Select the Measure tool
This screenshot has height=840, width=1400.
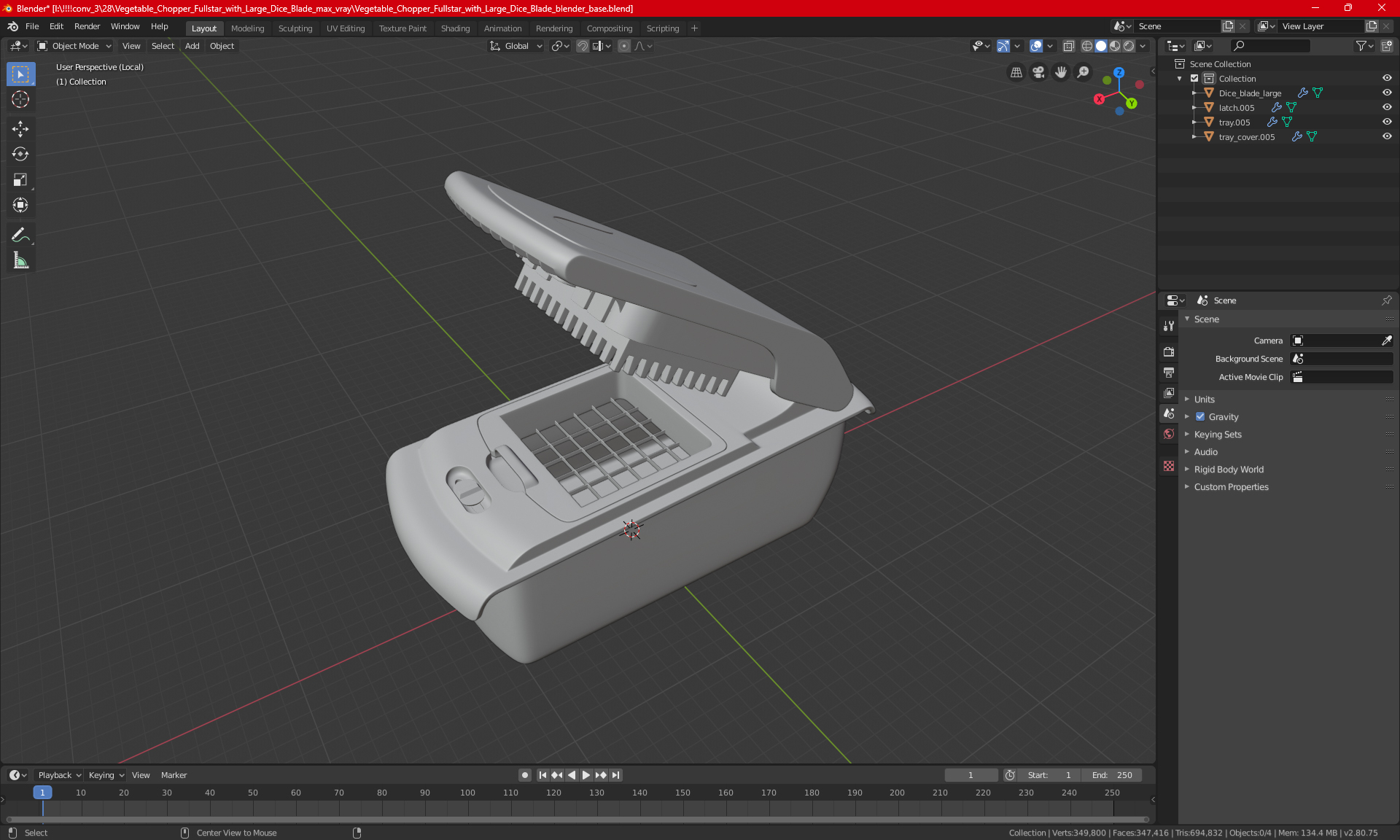(x=20, y=261)
